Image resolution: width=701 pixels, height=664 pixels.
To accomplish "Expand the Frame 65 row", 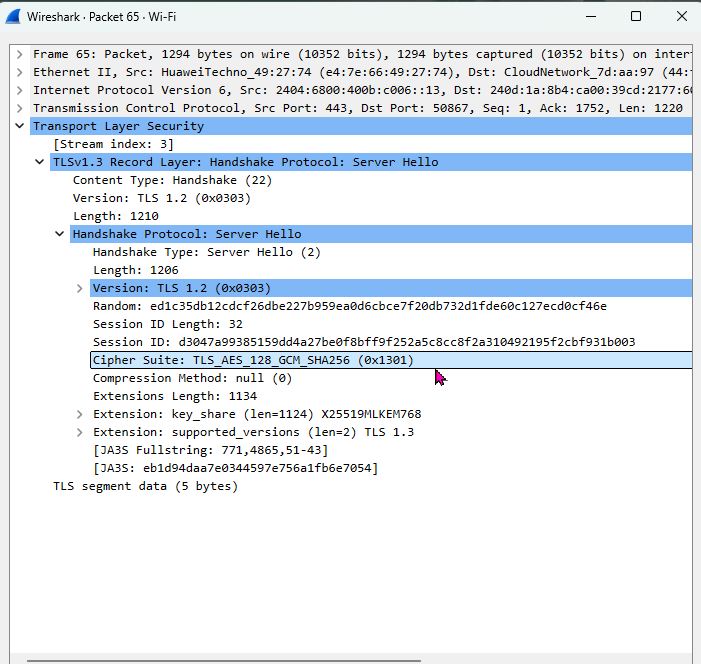I will (19, 55).
